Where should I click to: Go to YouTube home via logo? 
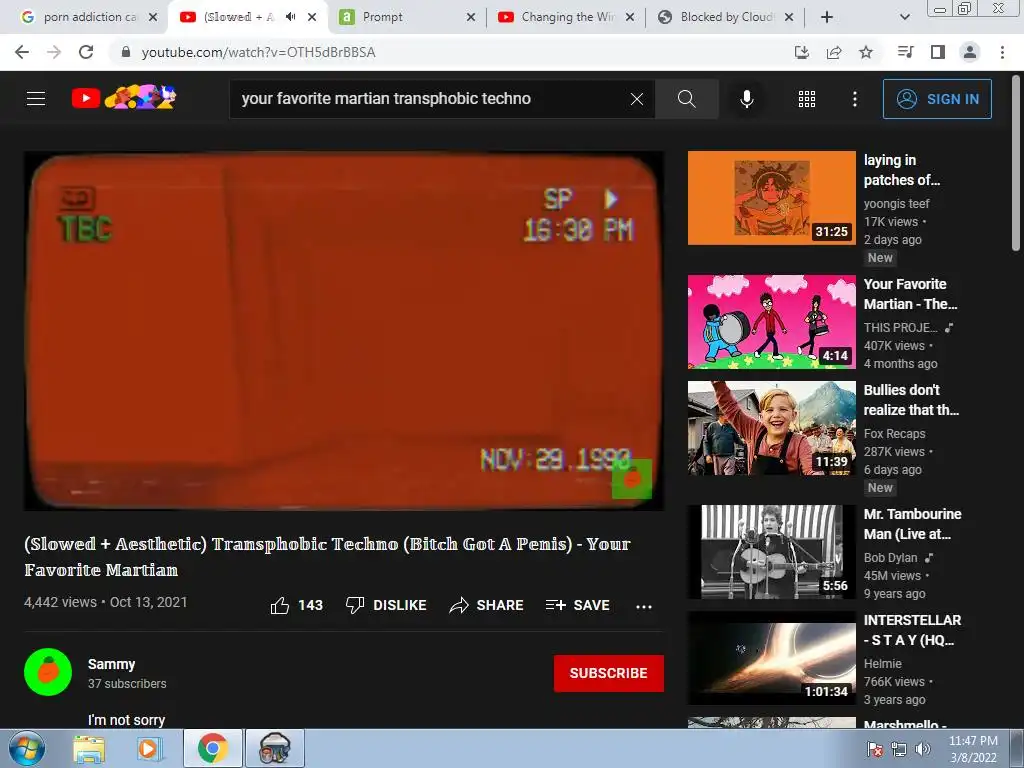point(123,98)
